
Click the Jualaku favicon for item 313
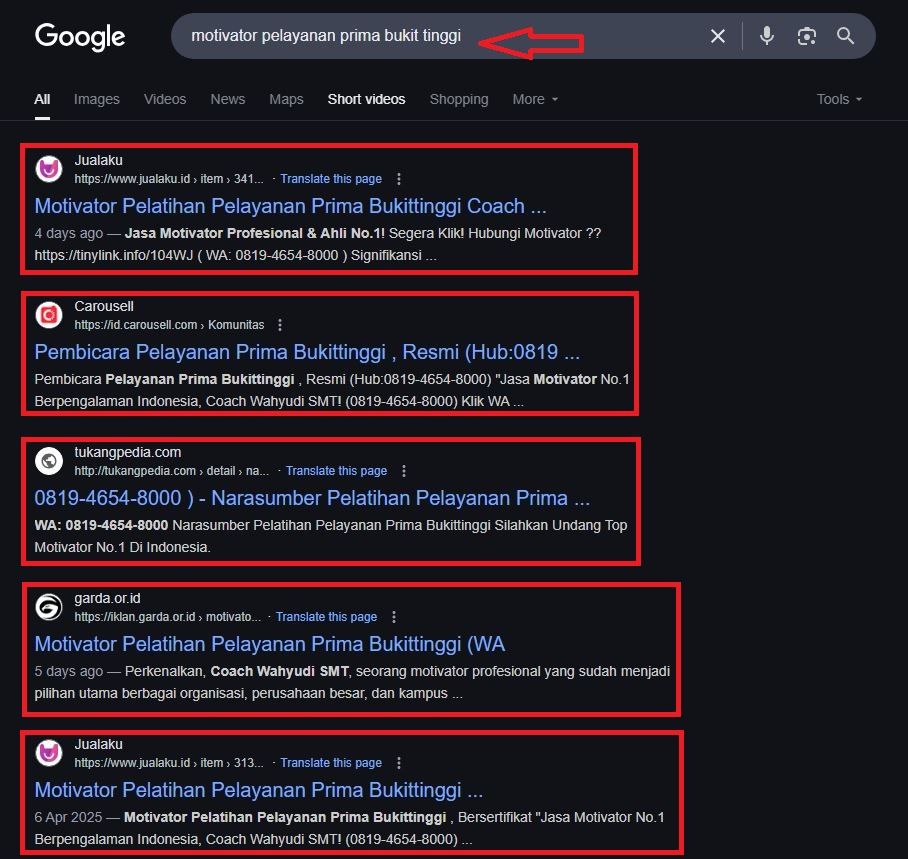(49, 753)
